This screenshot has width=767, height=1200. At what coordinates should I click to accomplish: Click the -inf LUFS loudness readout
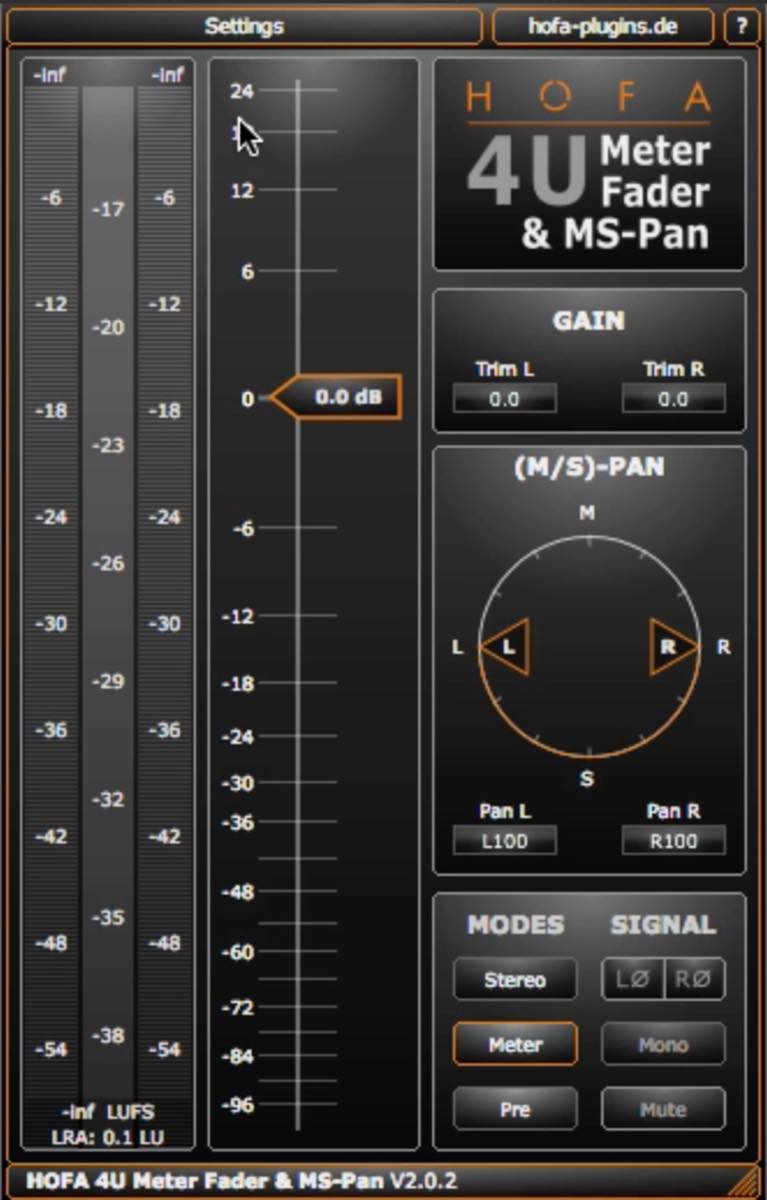[x=108, y=1112]
